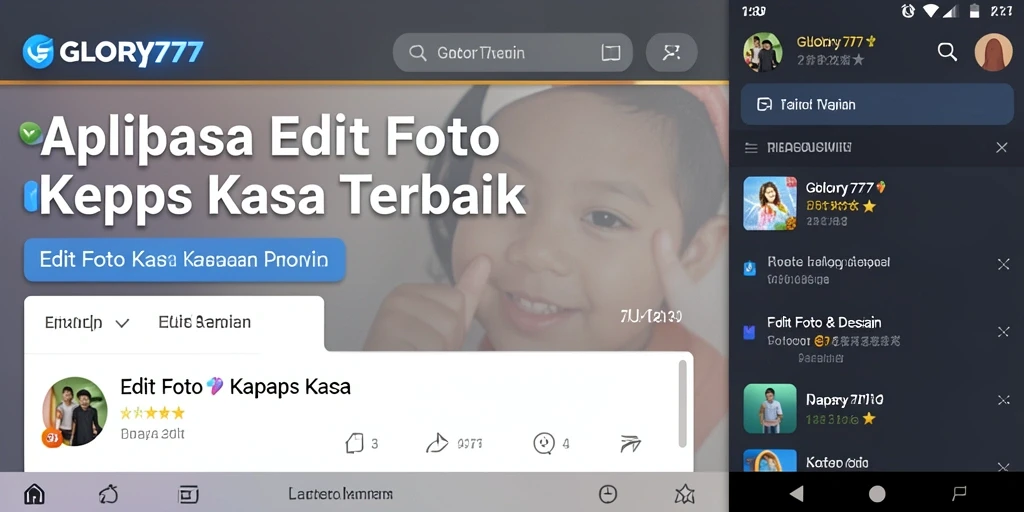This screenshot has height=512, width=1024.
Task: Click the magnifier icon in the search bar
Action: click(x=417, y=53)
